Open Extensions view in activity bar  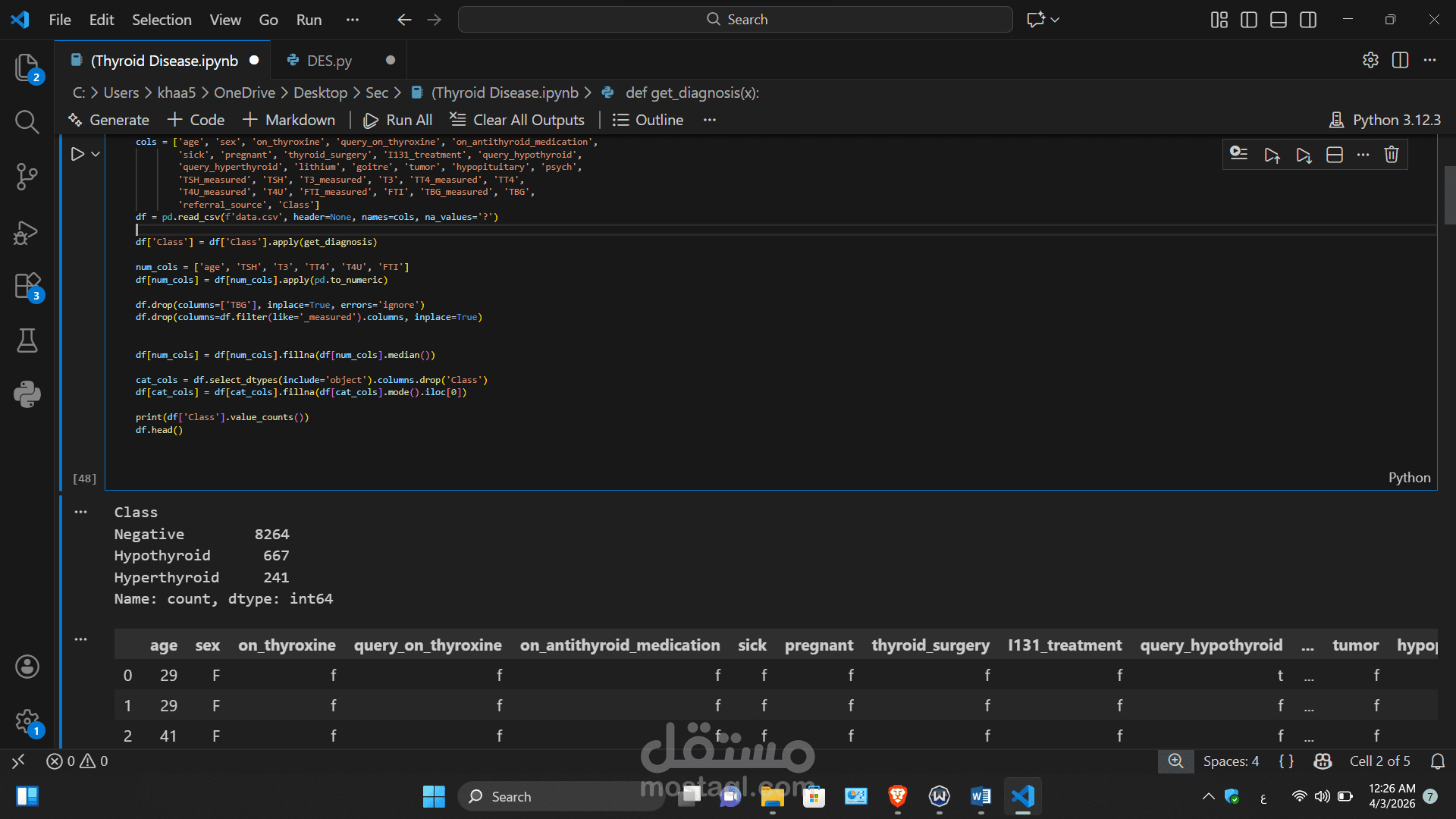click(x=27, y=287)
